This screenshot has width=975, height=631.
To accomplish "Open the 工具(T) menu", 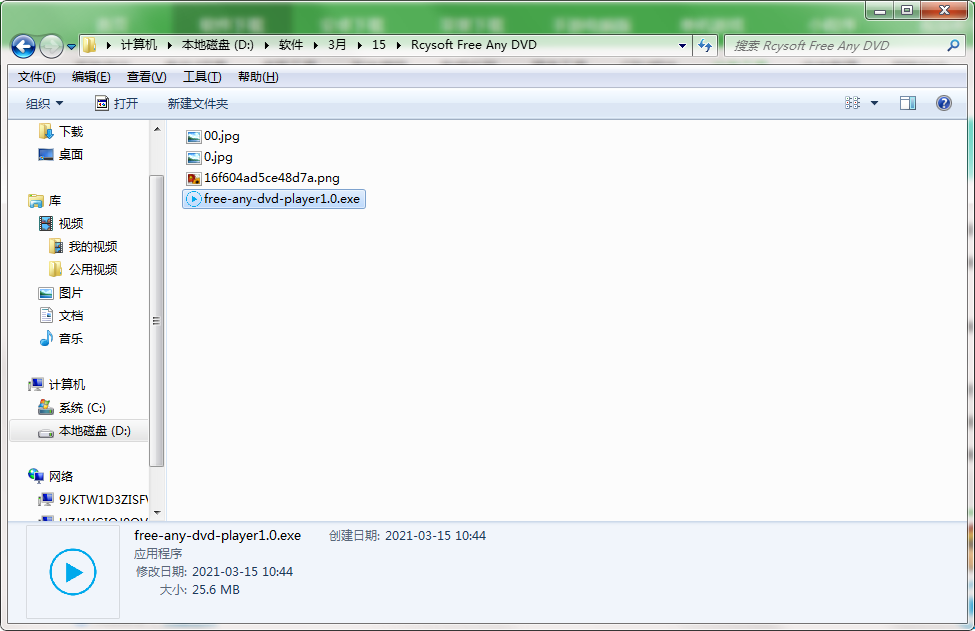I will tap(201, 76).
